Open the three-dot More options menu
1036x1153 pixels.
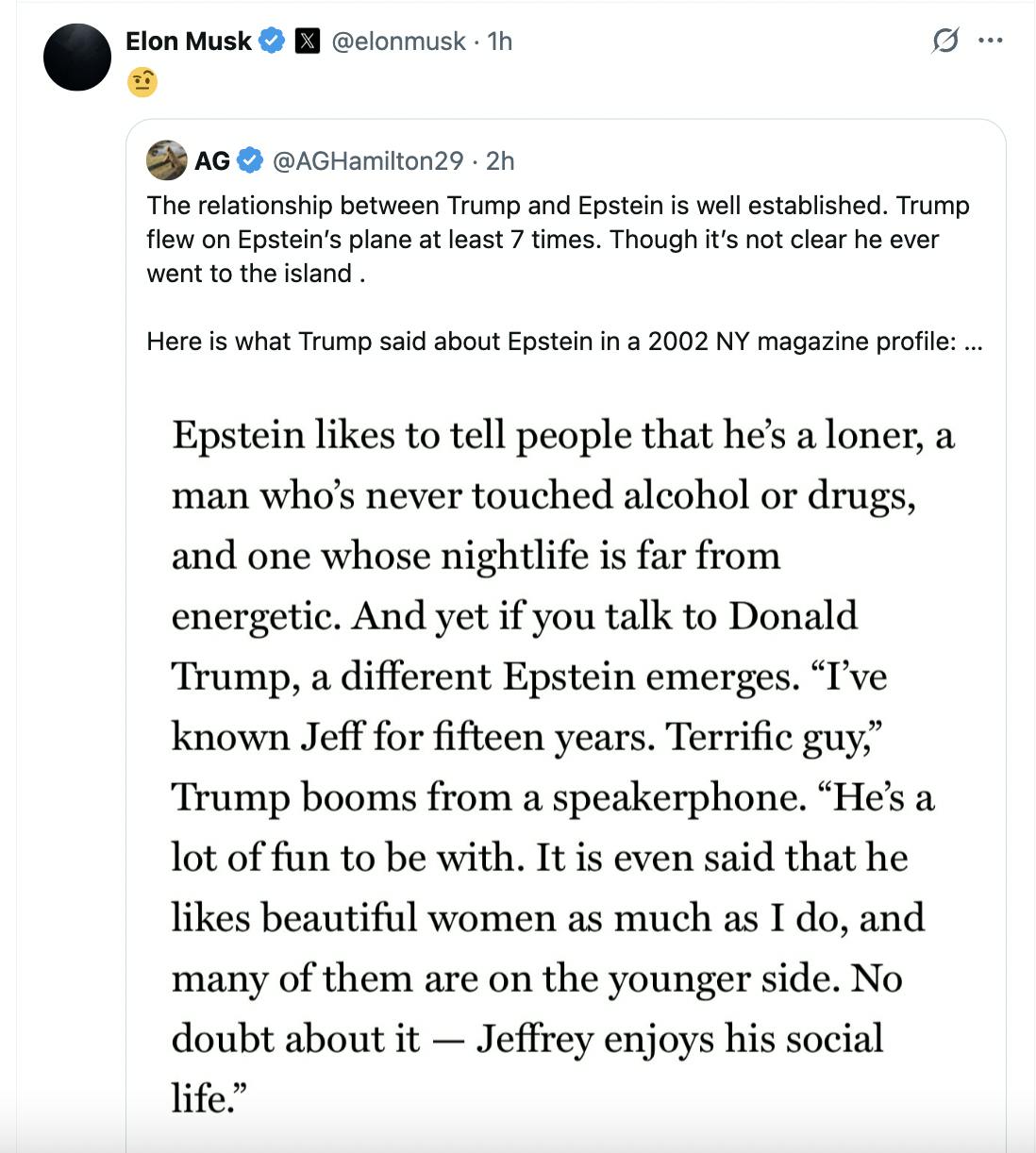point(991,41)
